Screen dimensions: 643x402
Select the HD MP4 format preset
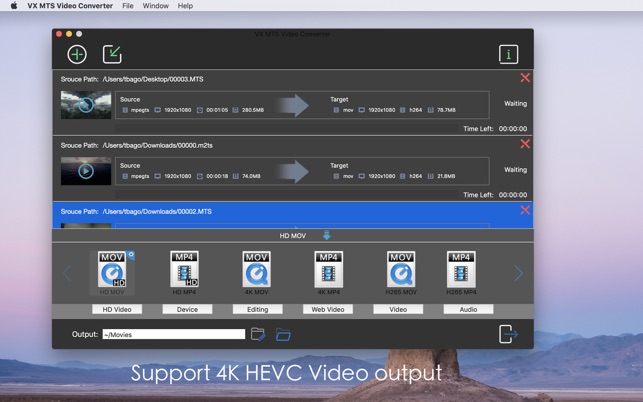(x=184, y=273)
